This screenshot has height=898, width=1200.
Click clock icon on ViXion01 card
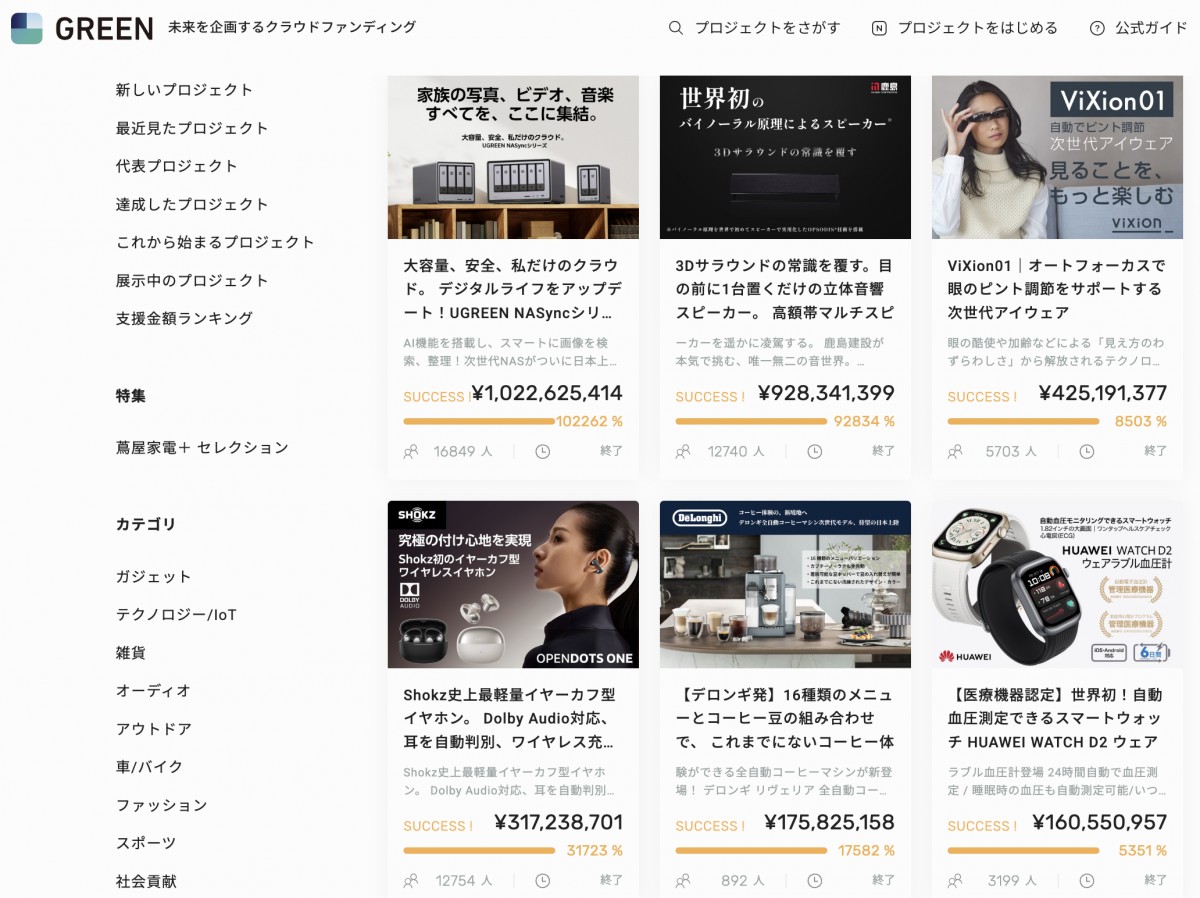tap(1087, 451)
